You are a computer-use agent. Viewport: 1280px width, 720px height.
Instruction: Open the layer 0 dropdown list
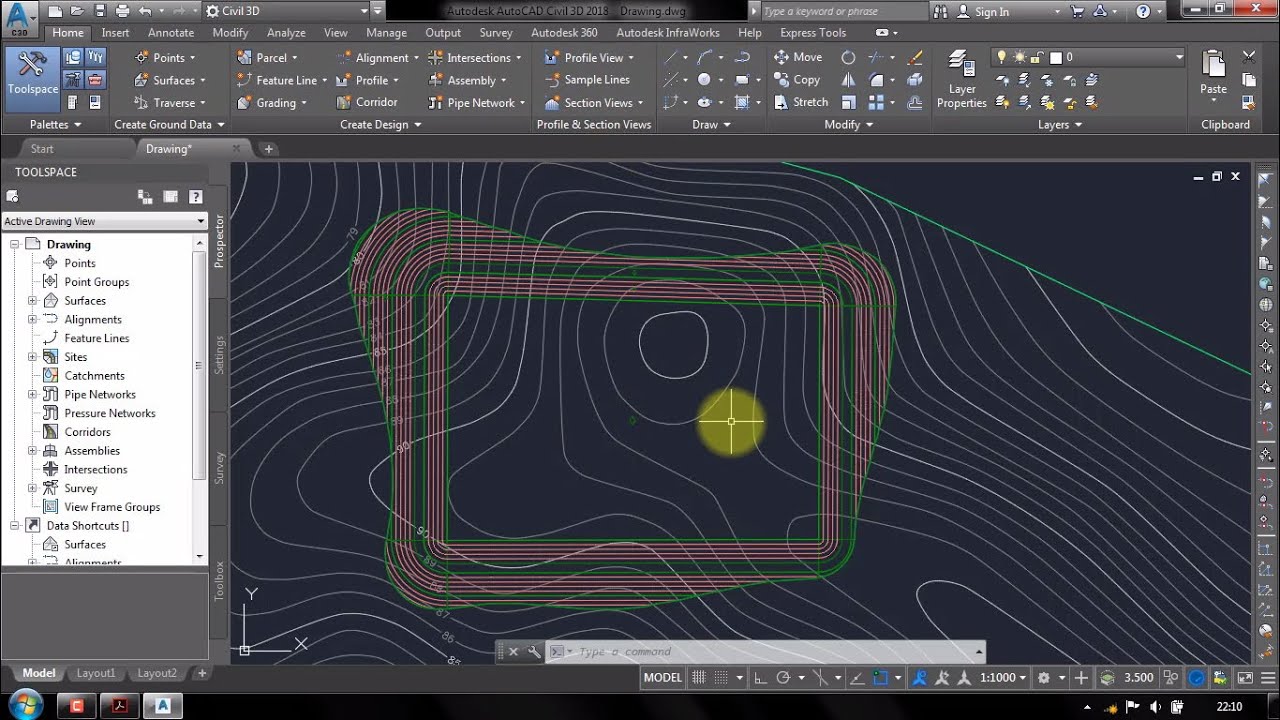click(x=1180, y=58)
